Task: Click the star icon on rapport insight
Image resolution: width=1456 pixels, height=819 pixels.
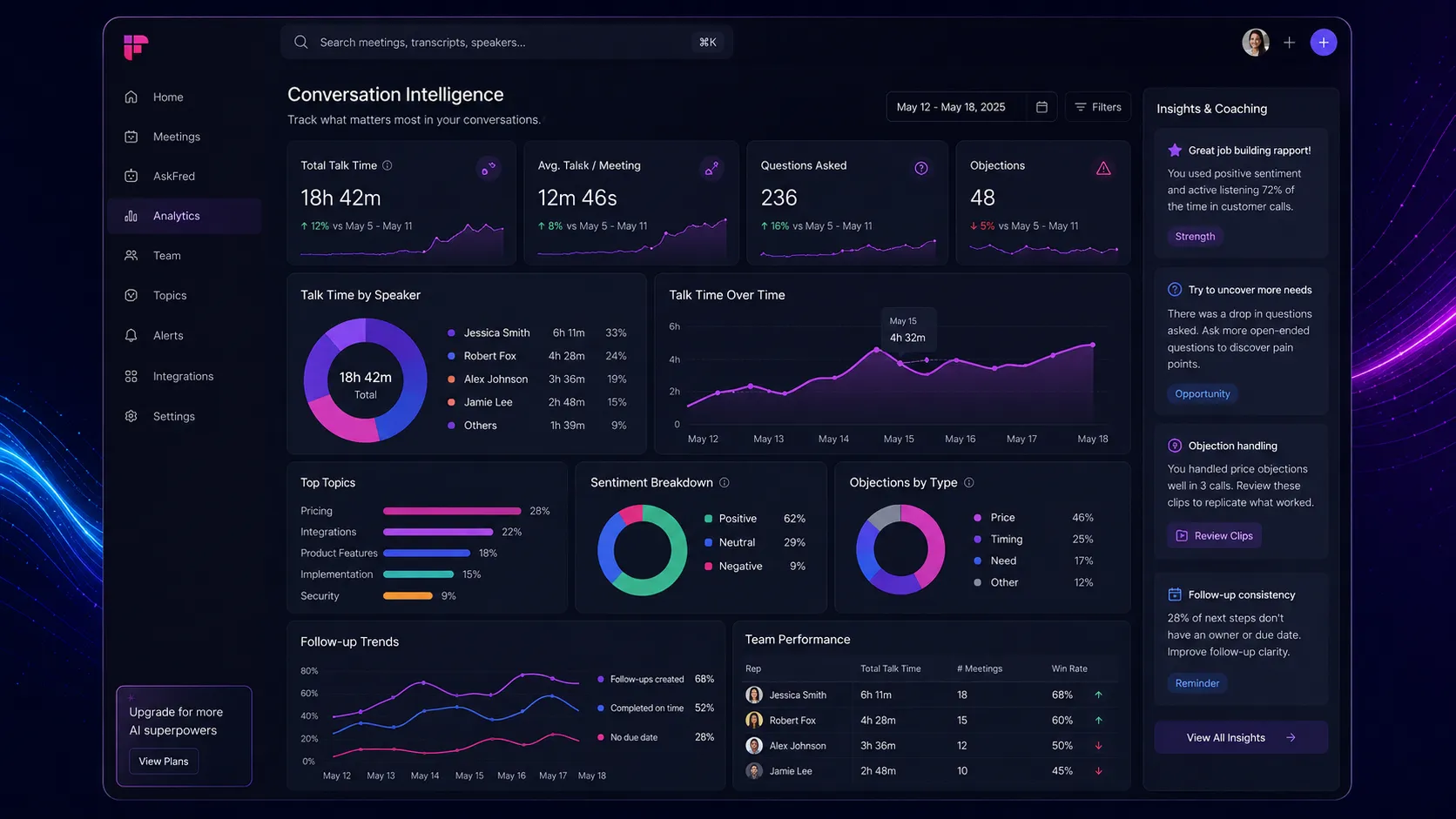Action: pos(1175,150)
